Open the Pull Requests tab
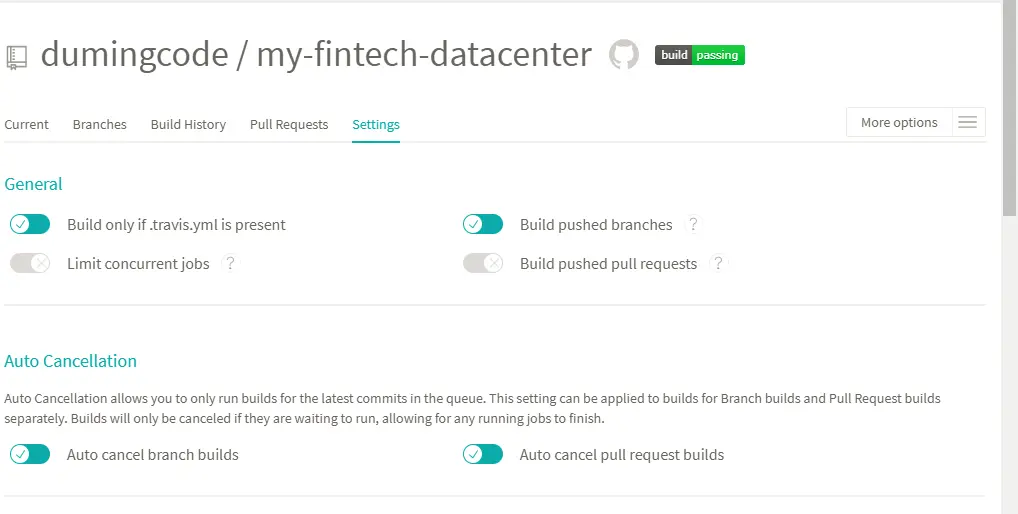This screenshot has height=514, width=1018. [289, 125]
